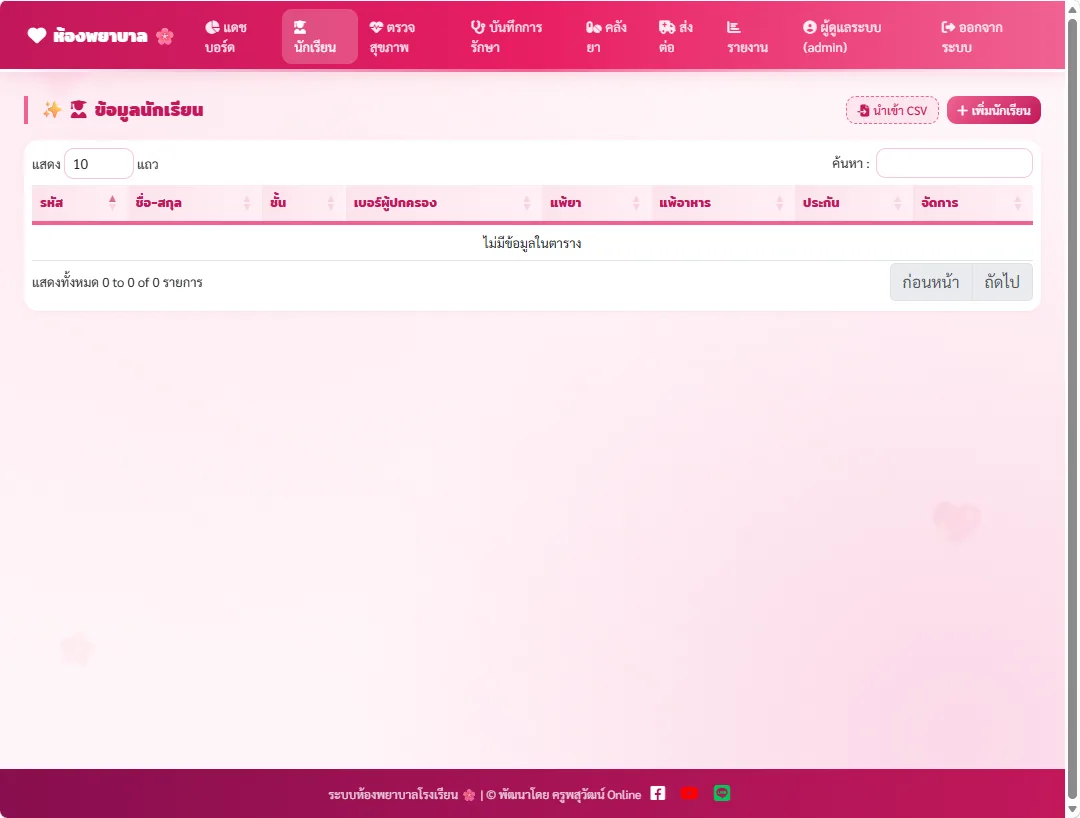Go to ส่งต่อ referral menu
1080x818 pixels.
pyautogui.click(x=678, y=37)
